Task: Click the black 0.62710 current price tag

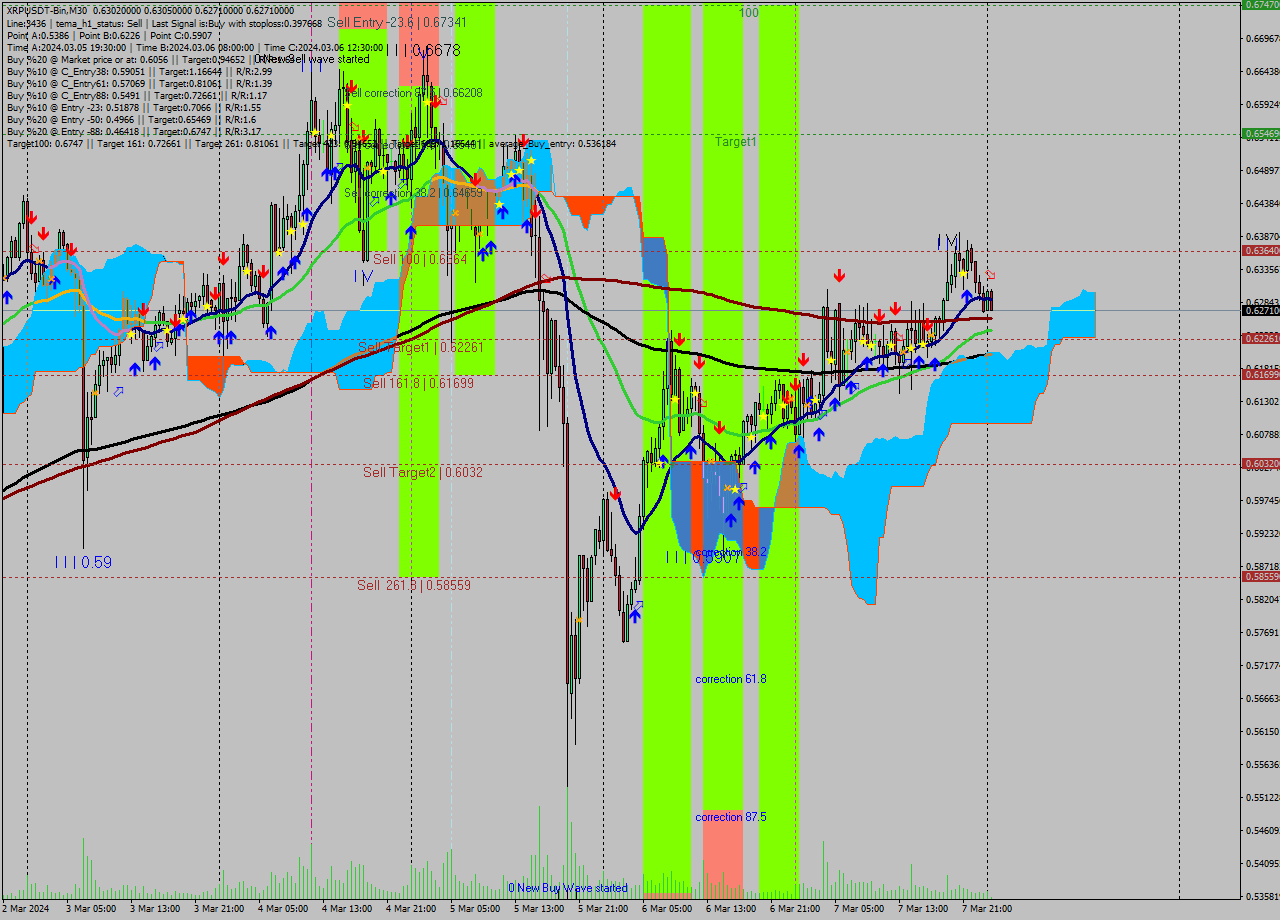Action: (1260, 311)
